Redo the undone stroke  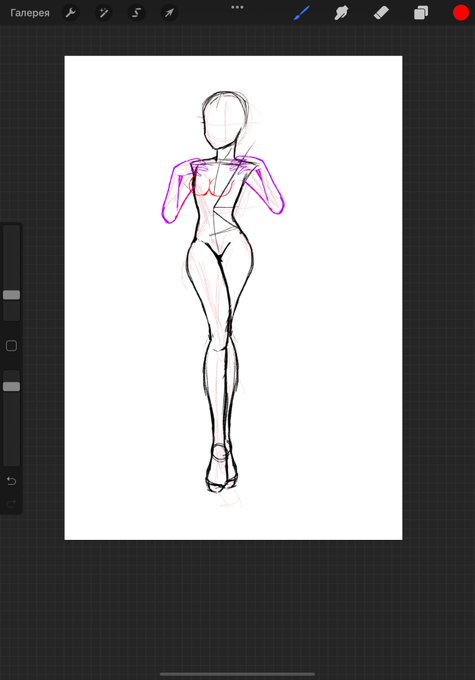click(11, 503)
